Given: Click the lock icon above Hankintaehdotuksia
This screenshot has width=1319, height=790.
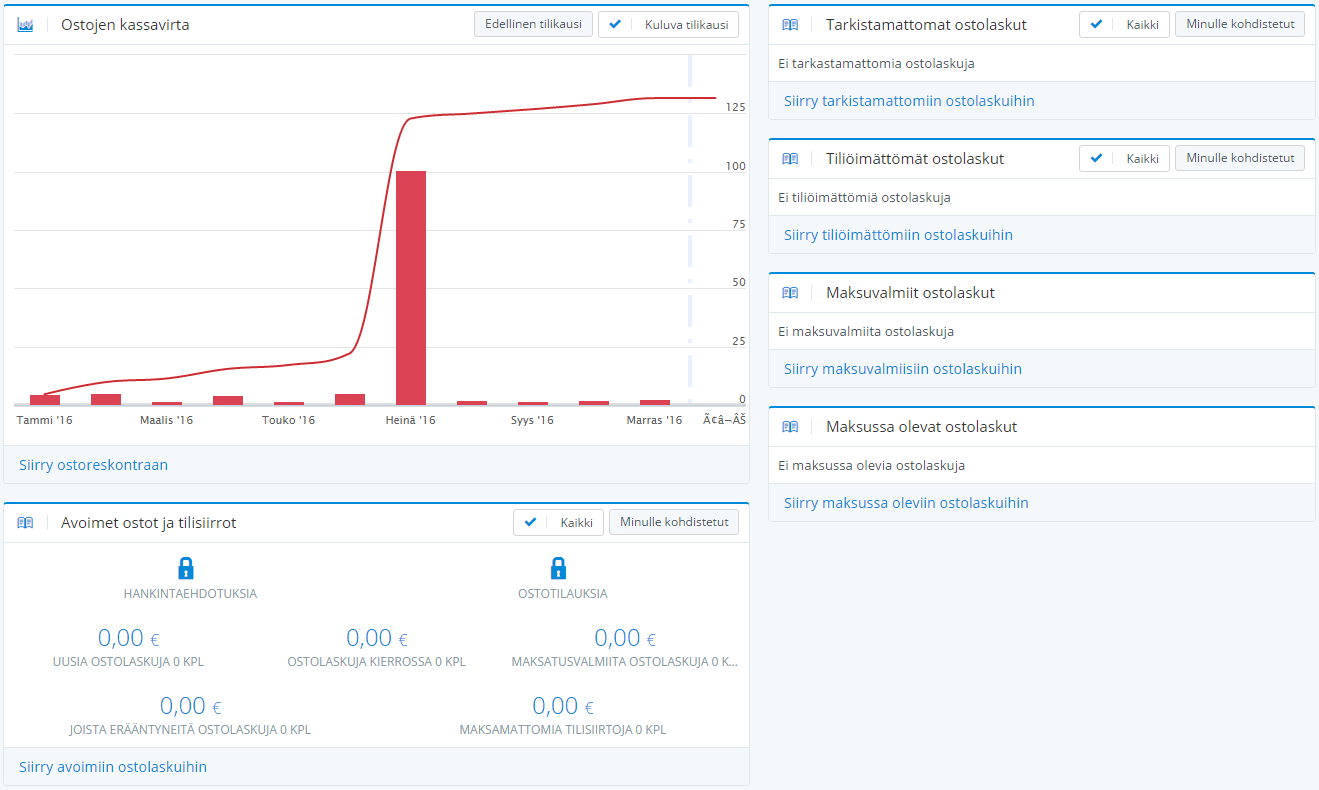Looking at the screenshot, I should click(x=186, y=569).
